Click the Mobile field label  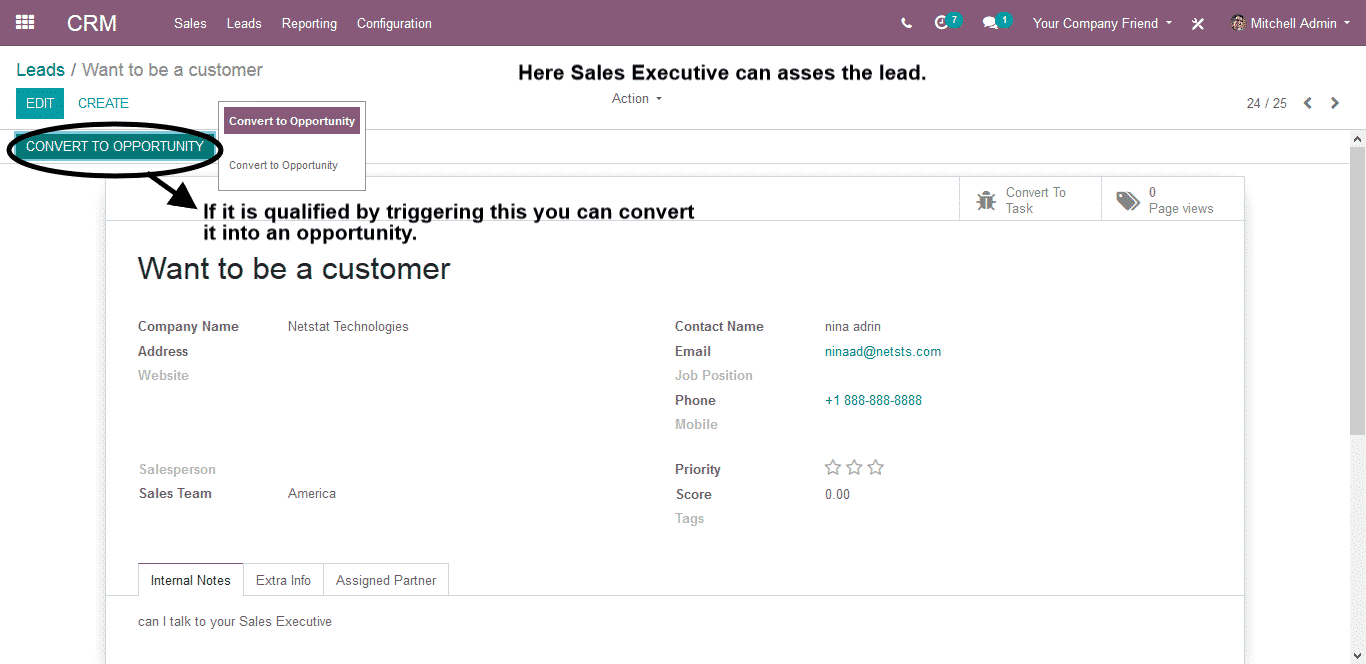[x=696, y=424]
